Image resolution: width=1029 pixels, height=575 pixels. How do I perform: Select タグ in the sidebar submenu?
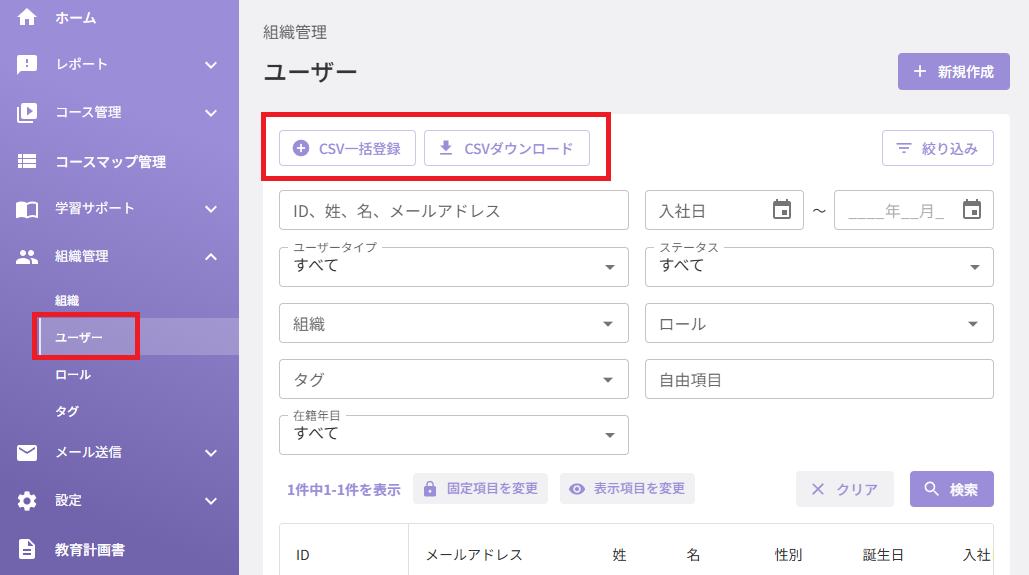67,412
